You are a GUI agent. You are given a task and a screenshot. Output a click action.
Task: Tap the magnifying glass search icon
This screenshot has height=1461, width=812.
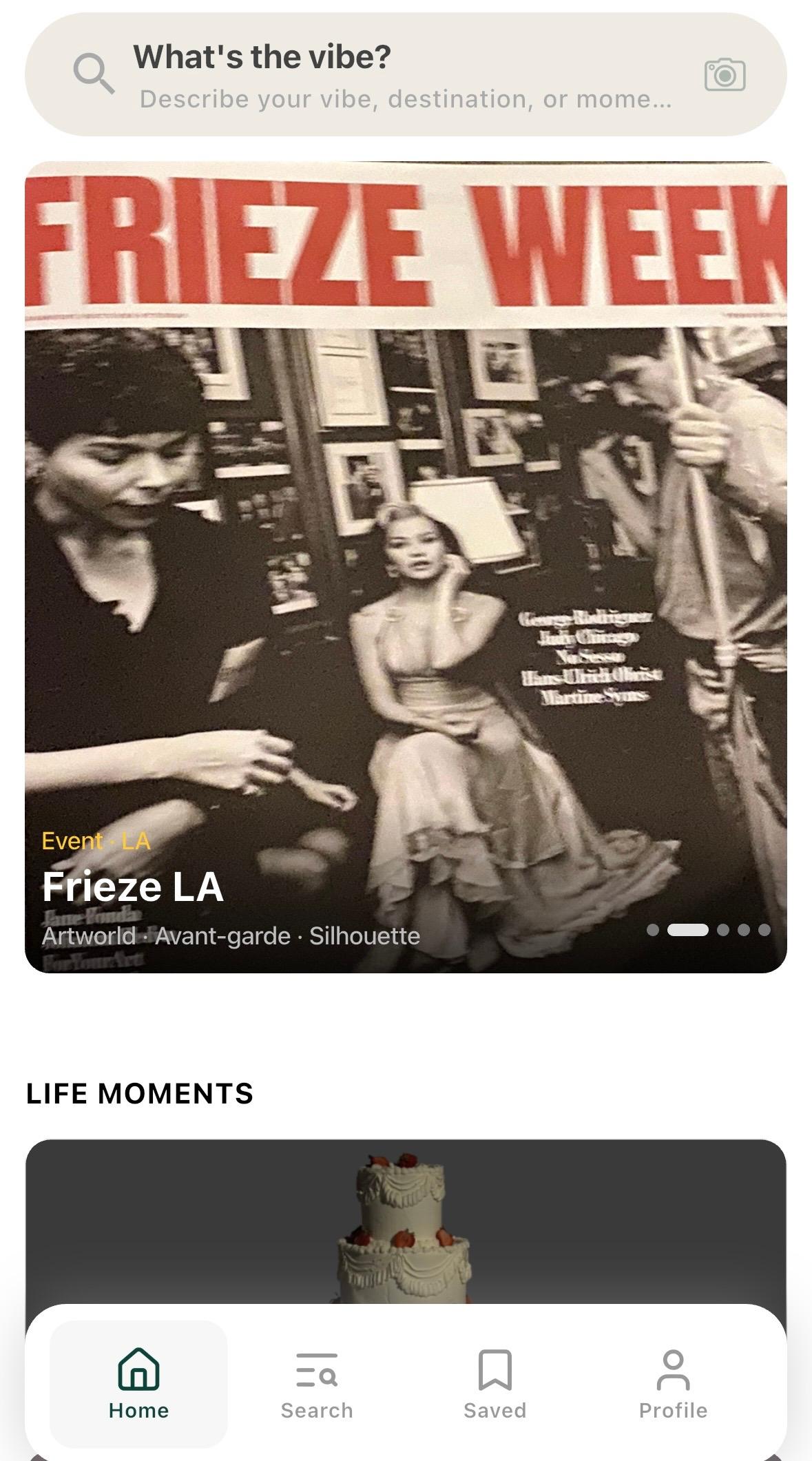tap(94, 74)
